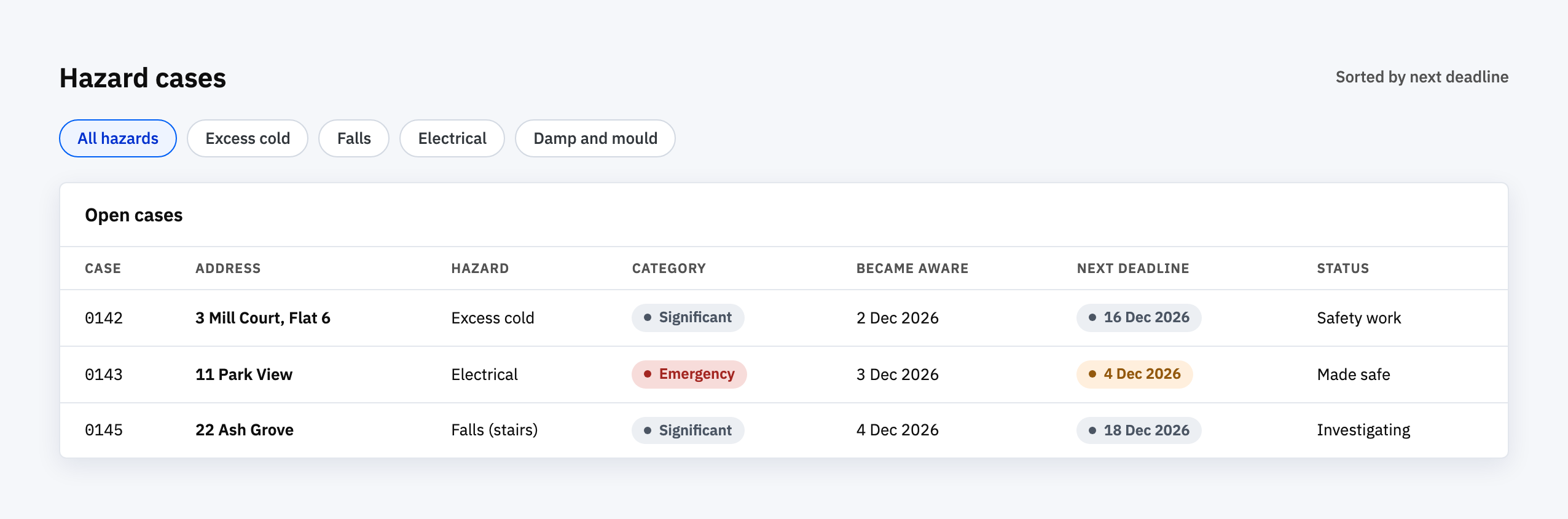Show only Electrical hazard cases
1568x519 pixels.
click(x=452, y=138)
